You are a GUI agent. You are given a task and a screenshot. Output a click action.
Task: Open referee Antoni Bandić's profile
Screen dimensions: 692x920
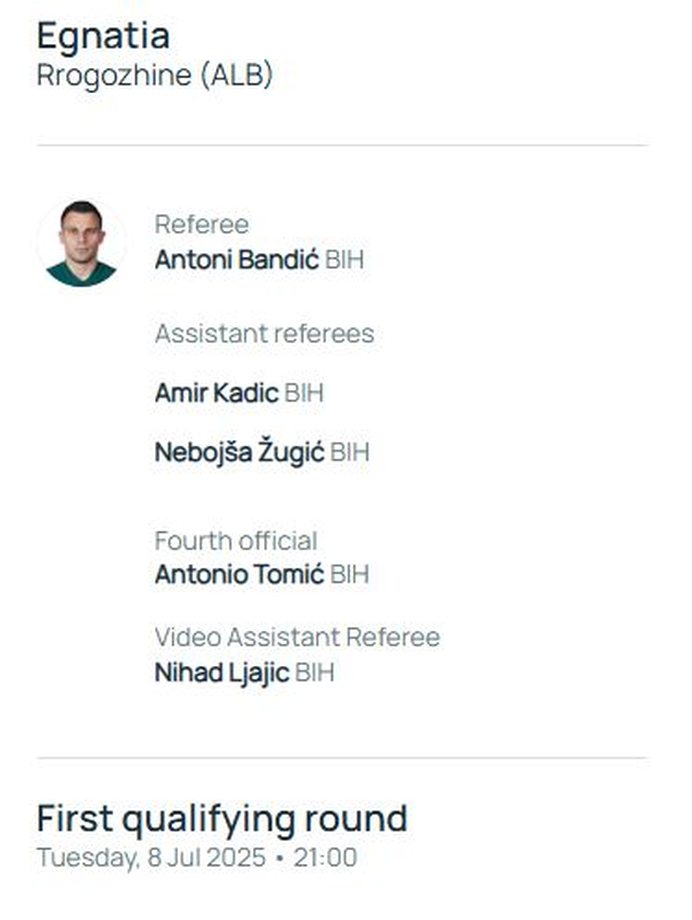pos(237,259)
